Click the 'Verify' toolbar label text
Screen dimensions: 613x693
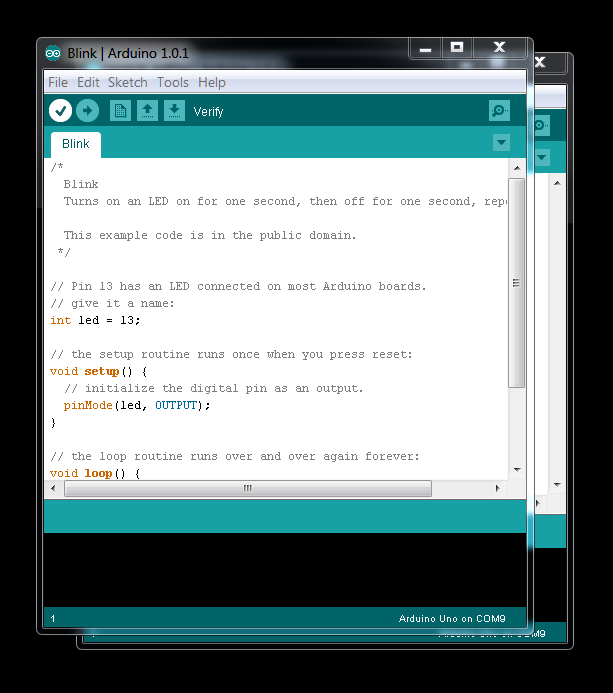click(208, 112)
